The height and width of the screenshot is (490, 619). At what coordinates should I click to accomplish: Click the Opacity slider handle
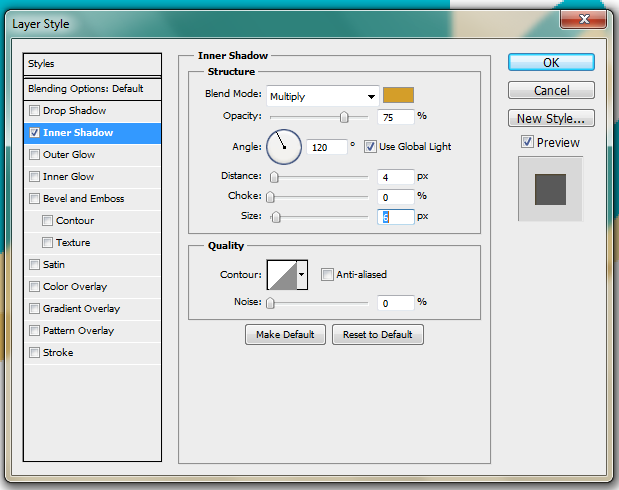(x=344, y=117)
